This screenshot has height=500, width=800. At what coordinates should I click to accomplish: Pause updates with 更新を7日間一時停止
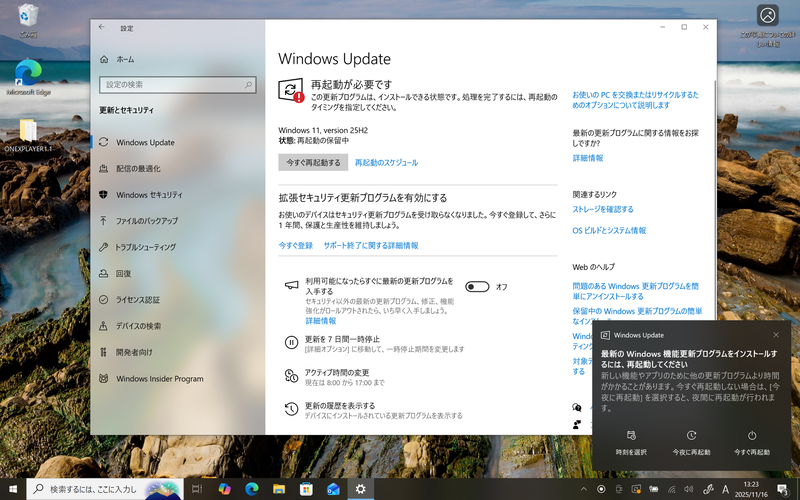click(x=342, y=339)
